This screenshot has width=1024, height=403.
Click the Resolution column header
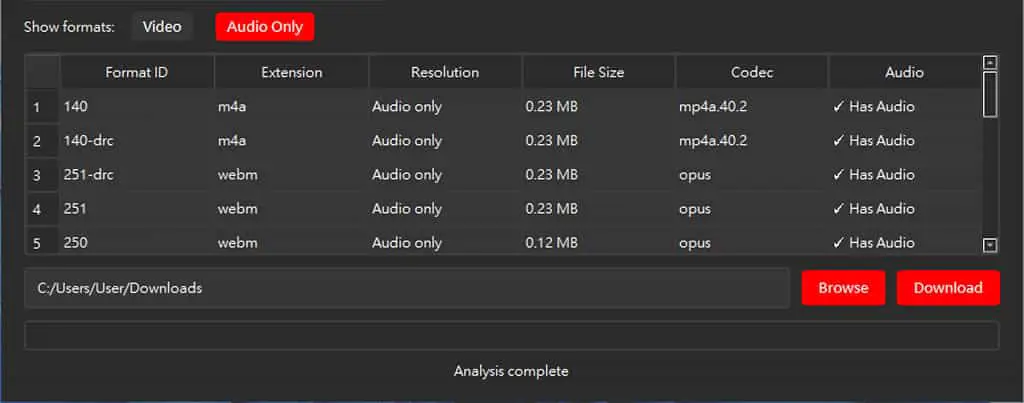[x=445, y=73]
